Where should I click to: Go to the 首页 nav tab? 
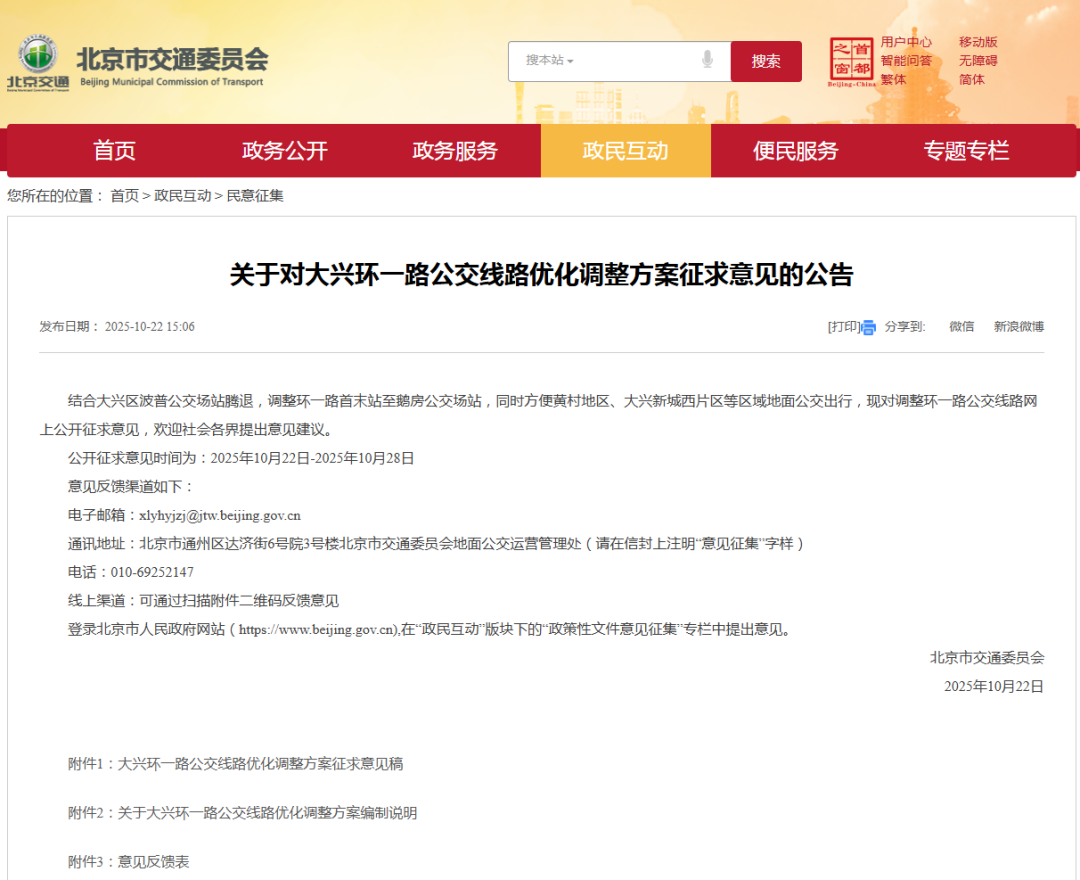[114, 151]
